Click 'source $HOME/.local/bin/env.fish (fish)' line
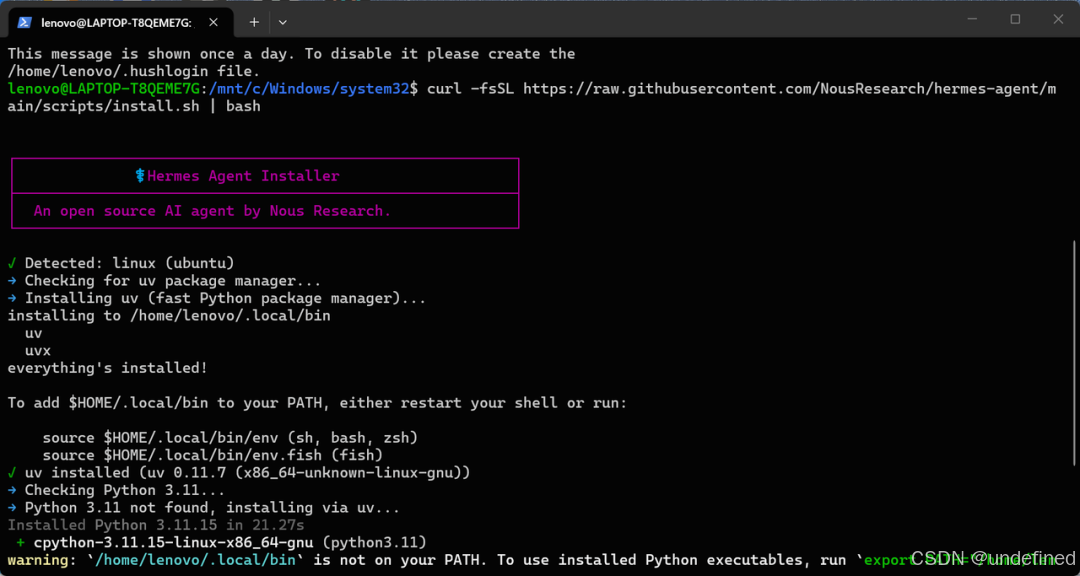 coord(213,455)
